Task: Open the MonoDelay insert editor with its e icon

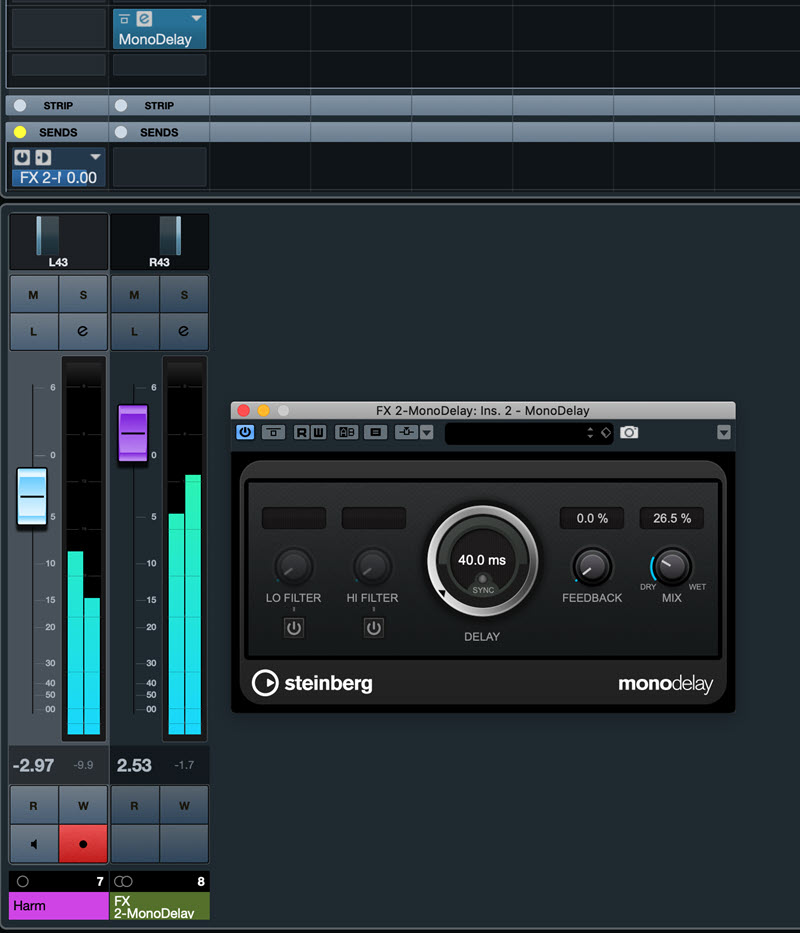Action: coord(145,19)
